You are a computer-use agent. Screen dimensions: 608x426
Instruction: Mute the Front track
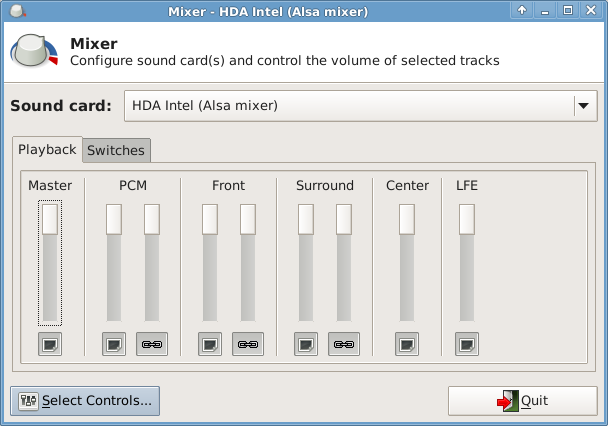[210, 345]
